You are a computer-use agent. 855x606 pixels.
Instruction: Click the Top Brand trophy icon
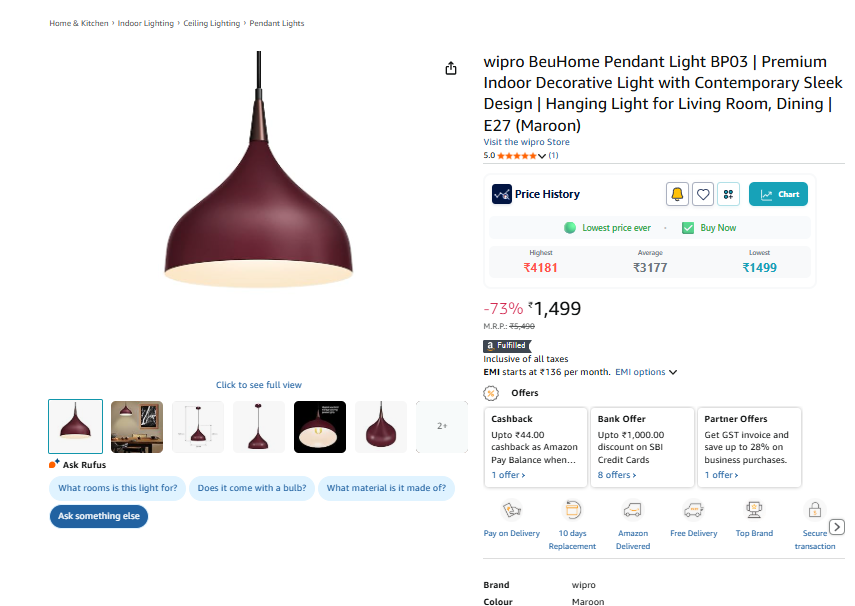[x=754, y=510]
